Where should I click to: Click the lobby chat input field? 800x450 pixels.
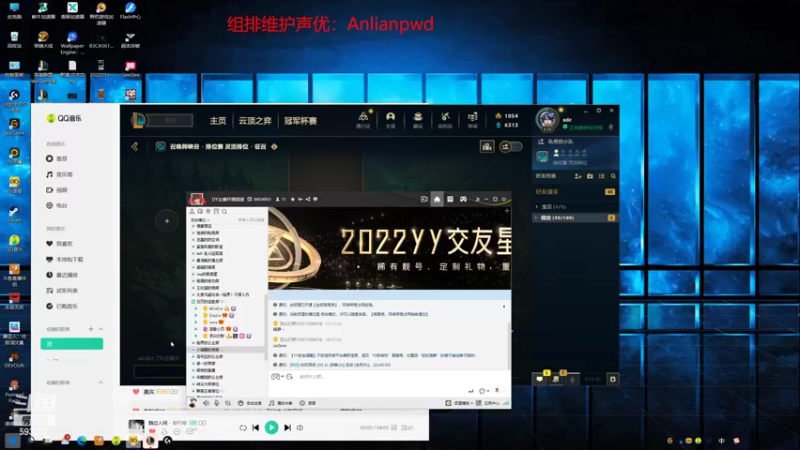point(159,371)
